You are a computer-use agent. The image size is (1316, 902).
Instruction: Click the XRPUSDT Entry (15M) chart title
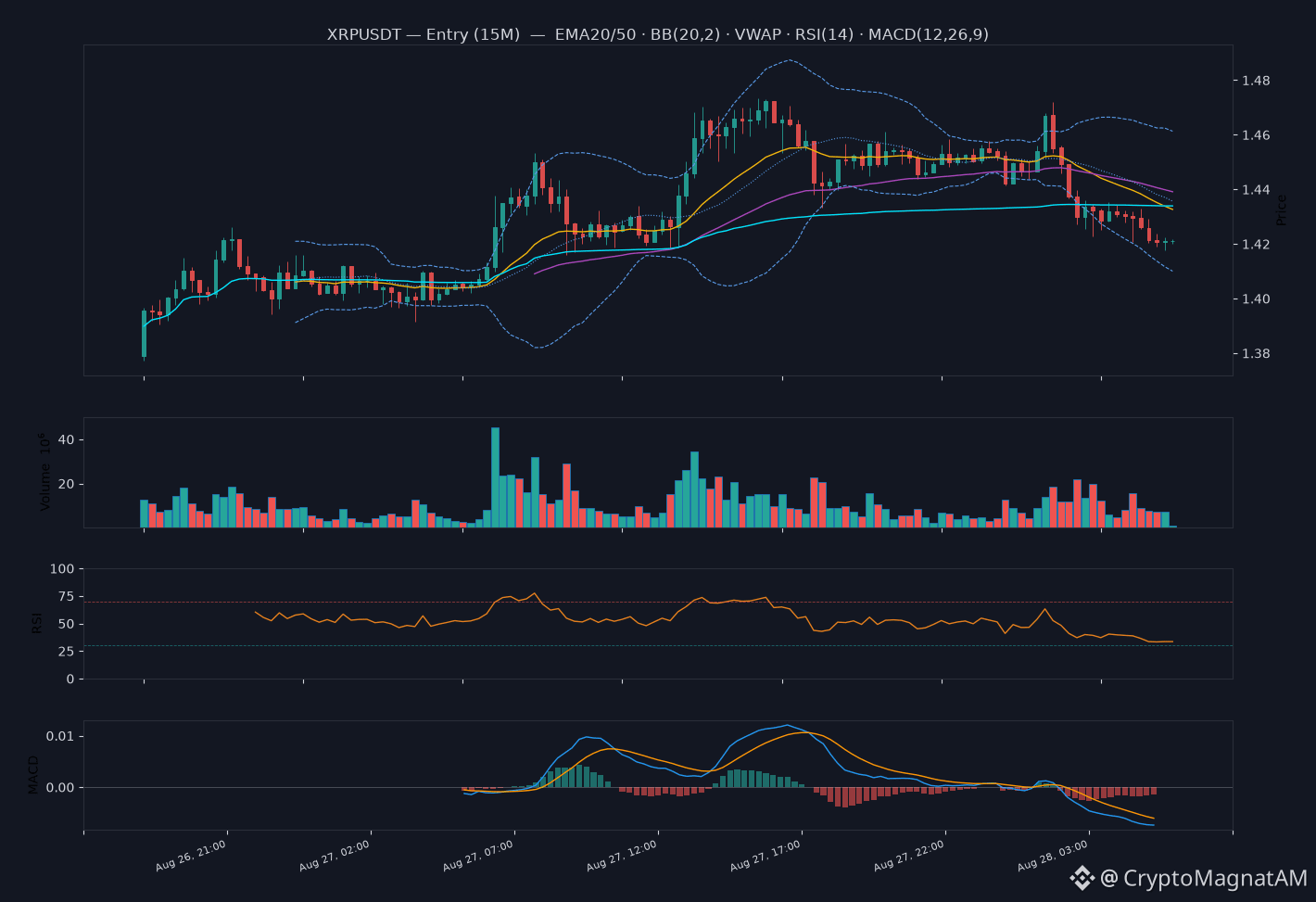click(x=657, y=34)
